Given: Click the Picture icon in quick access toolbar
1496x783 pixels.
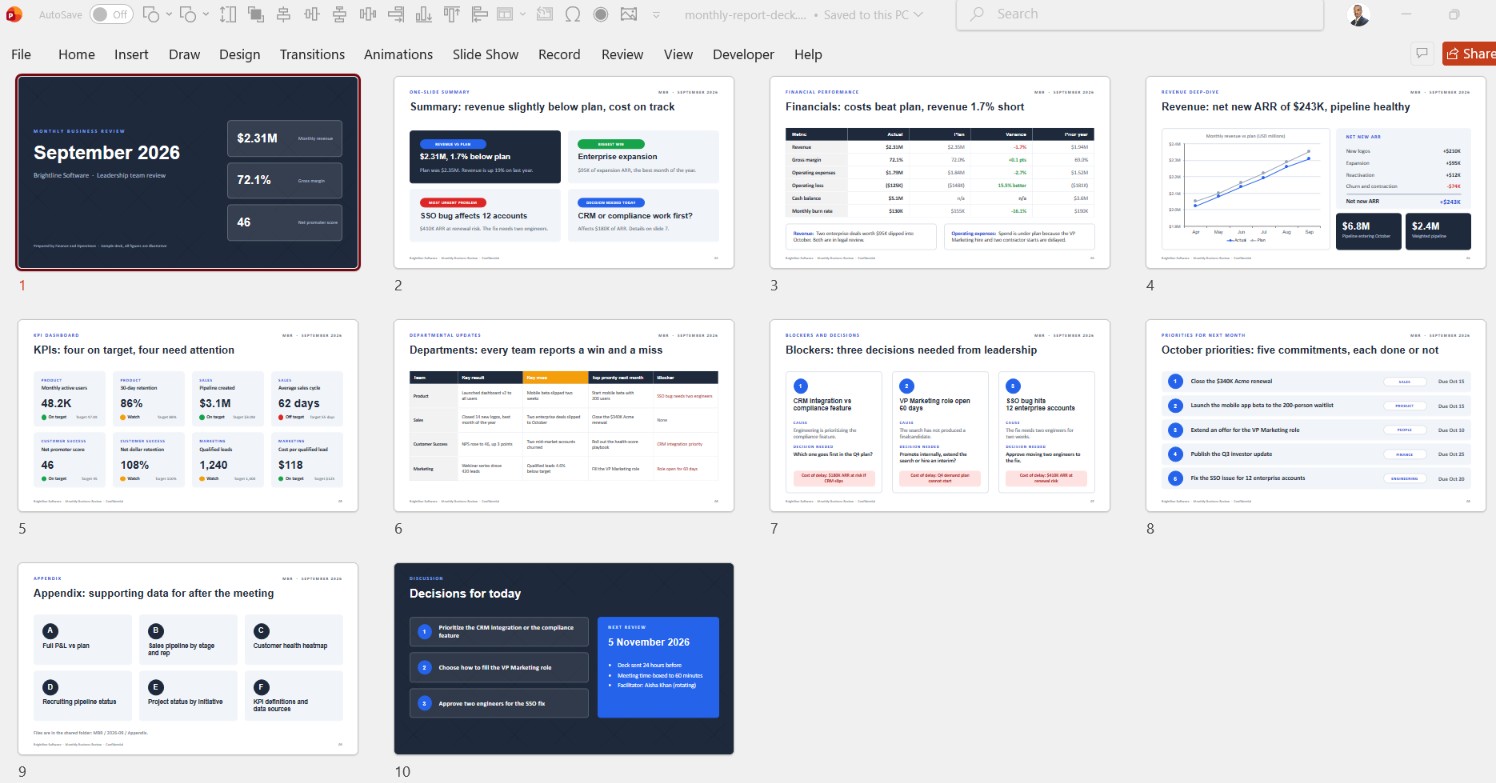Looking at the screenshot, I should [x=629, y=14].
